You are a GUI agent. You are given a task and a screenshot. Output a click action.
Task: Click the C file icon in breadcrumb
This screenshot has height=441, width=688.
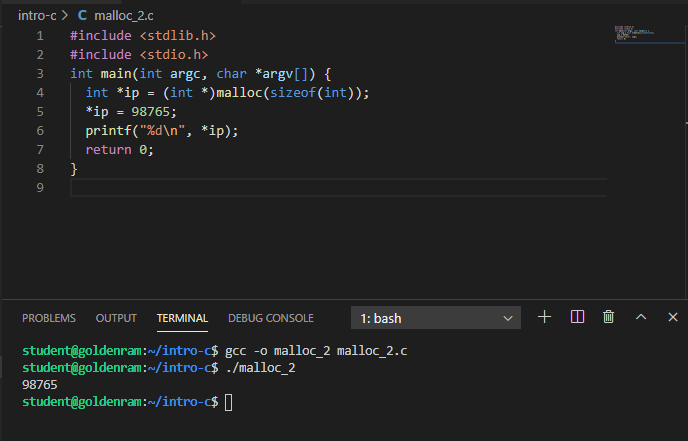click(82, 16)
